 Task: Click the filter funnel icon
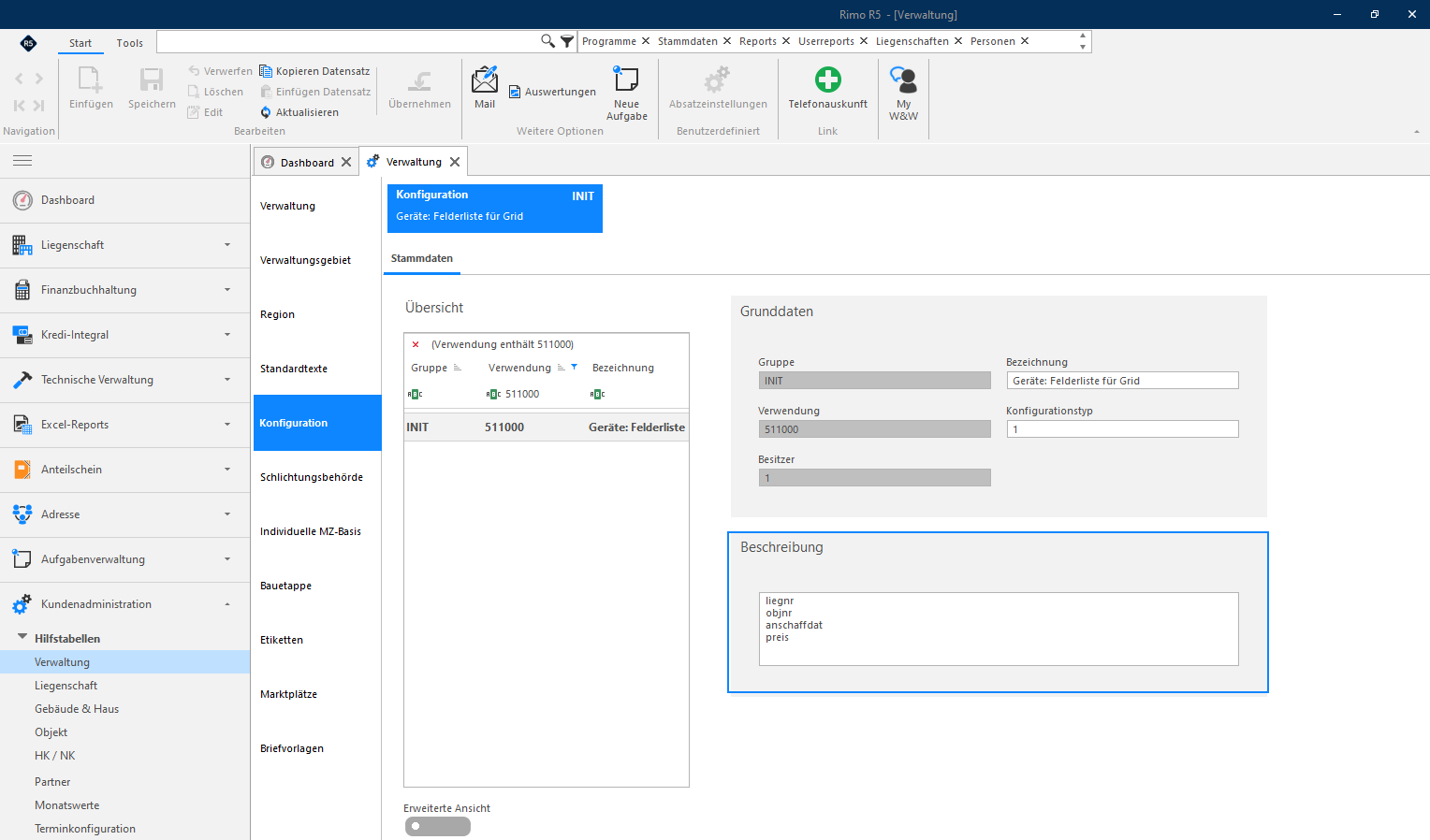567,41
